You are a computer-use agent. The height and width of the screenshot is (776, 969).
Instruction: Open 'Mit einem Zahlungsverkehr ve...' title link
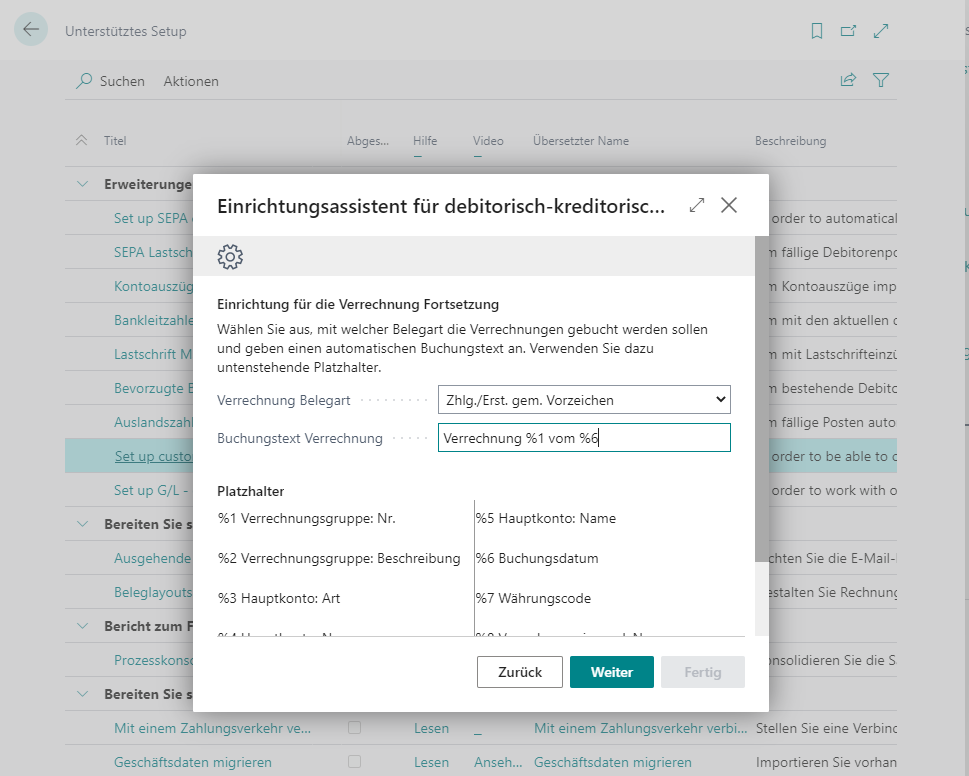[213, 728]
